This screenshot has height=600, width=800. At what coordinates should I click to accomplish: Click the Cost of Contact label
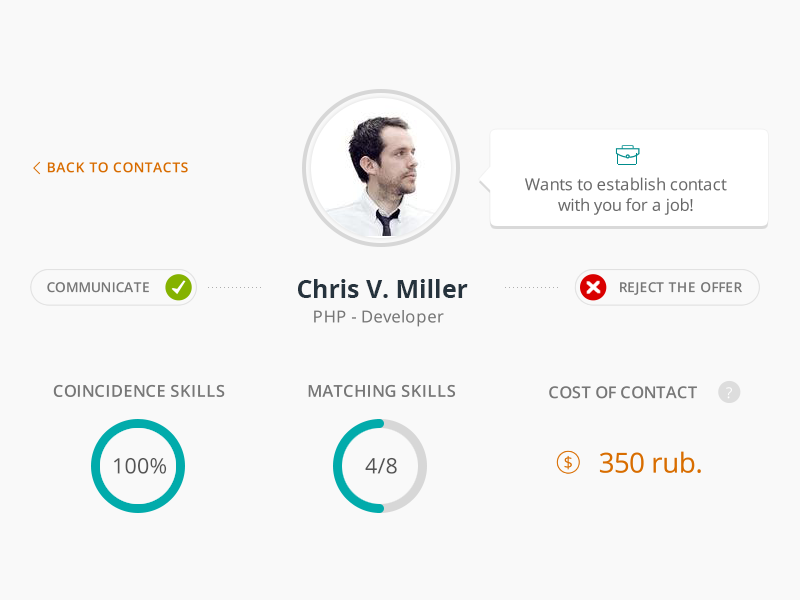coord(622,392)
